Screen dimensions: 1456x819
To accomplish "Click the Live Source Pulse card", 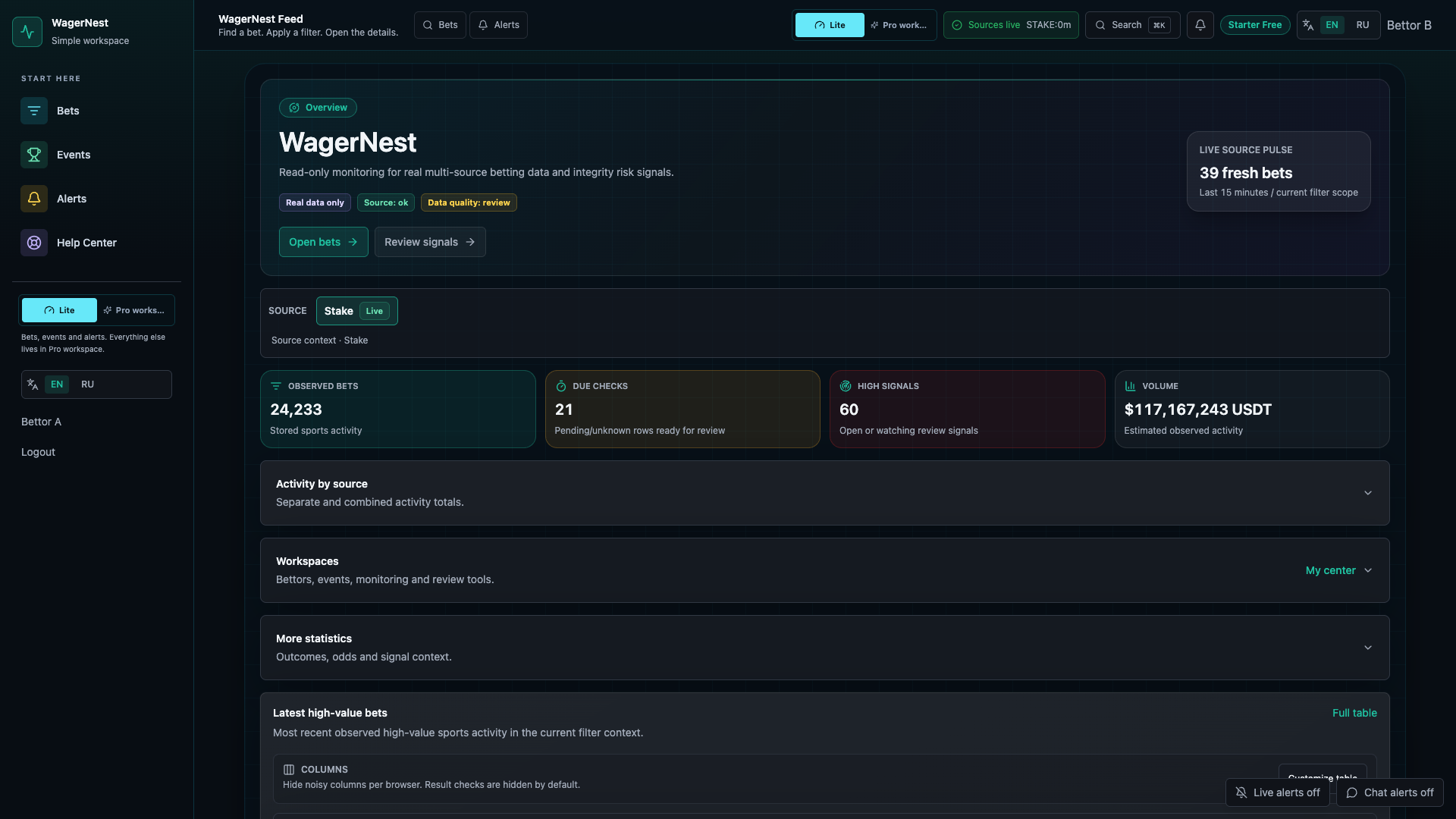I will 1279,171.
